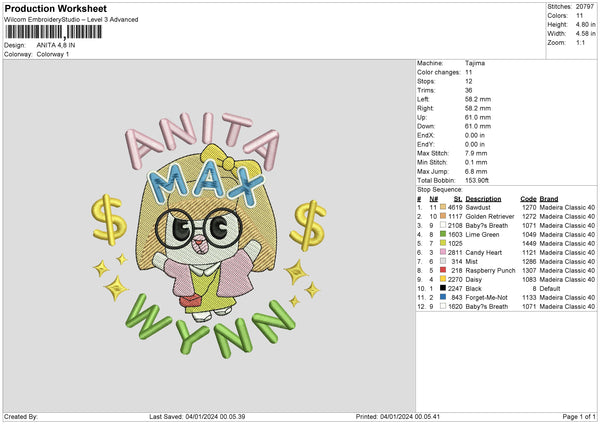Screen dimensions: 600x424
Task: Click the Code column header
Action: tap(528, 199)
